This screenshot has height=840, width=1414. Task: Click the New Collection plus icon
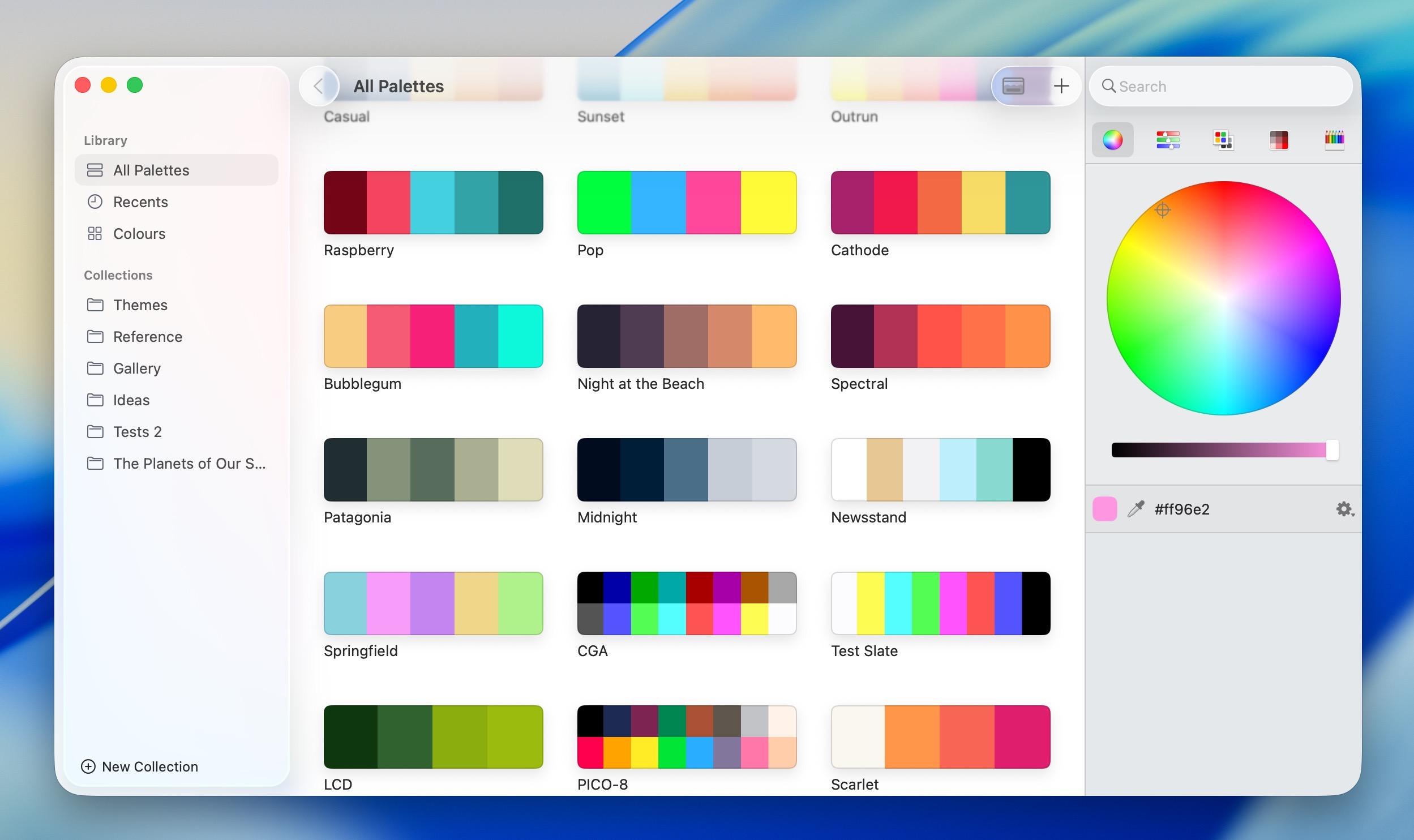click(88, 766)
